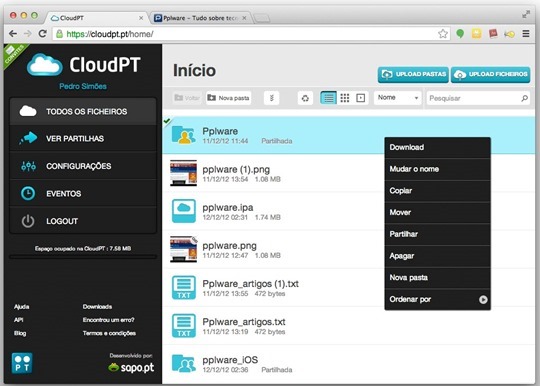Click the PT logo in sidebar footer
The height and width of the screenshot is (386, 540).
tap(22, 363)
